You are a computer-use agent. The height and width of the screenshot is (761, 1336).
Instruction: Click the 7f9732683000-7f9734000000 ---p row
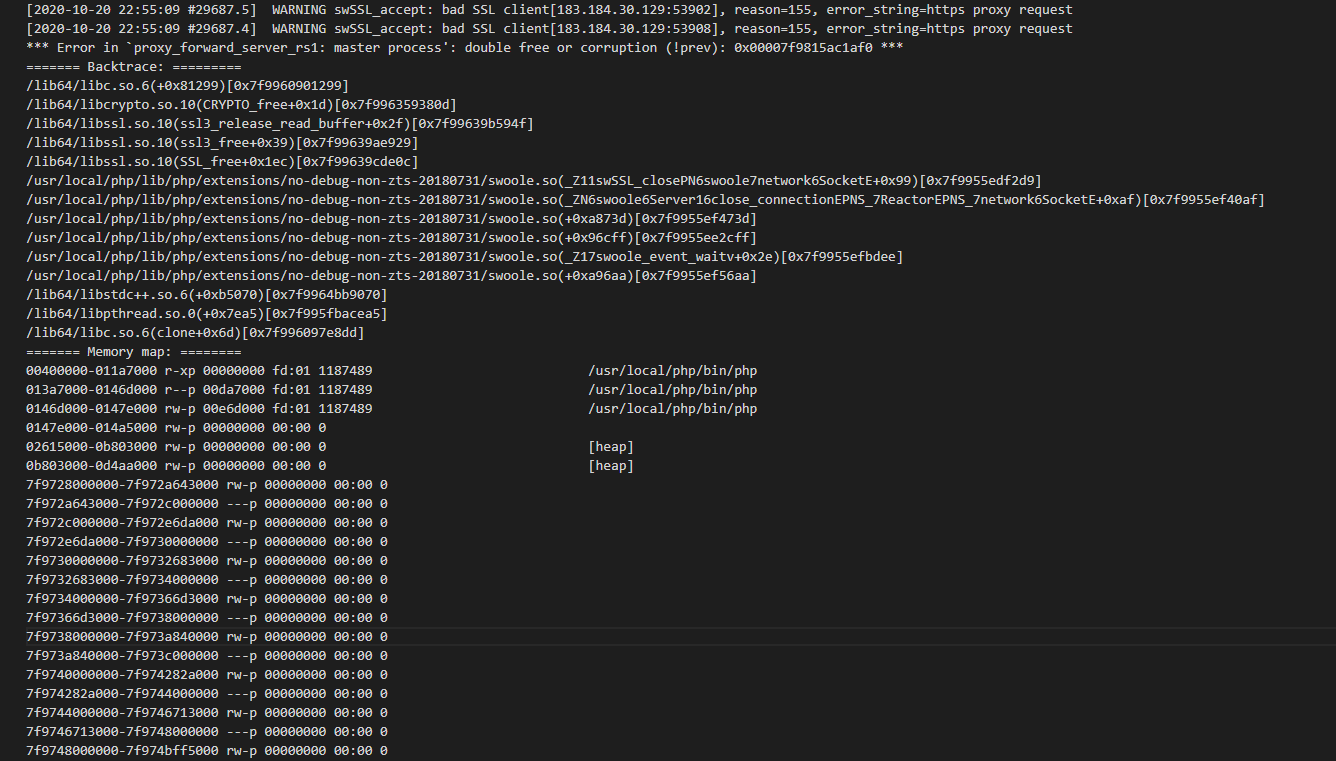[207, 580]
